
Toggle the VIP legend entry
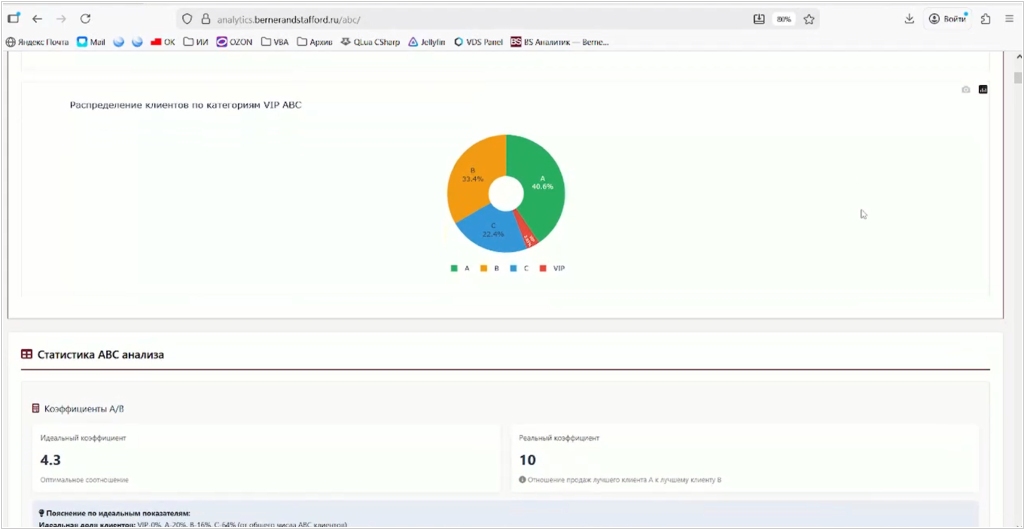point(553,268)
